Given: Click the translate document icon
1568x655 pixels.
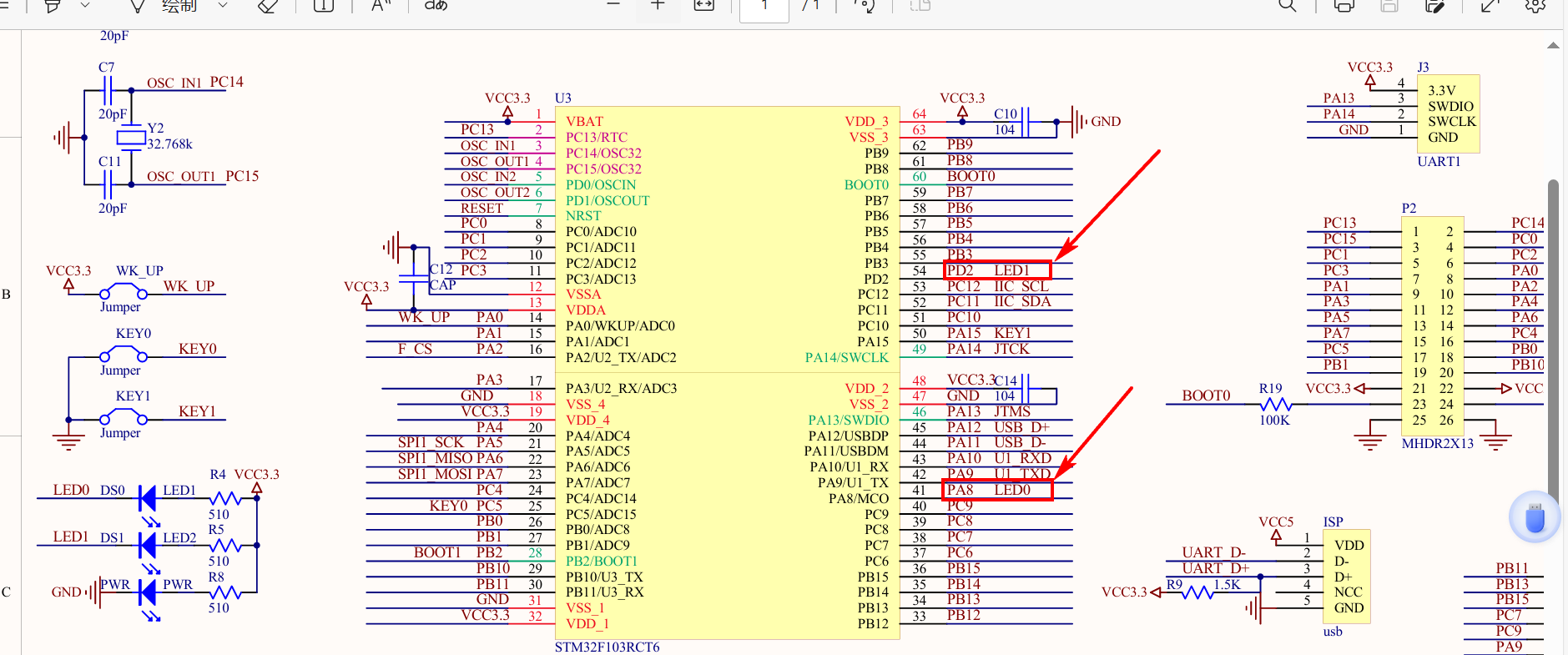Looking at the screenshot, I should pyautogui.click(x=436, y=5).
